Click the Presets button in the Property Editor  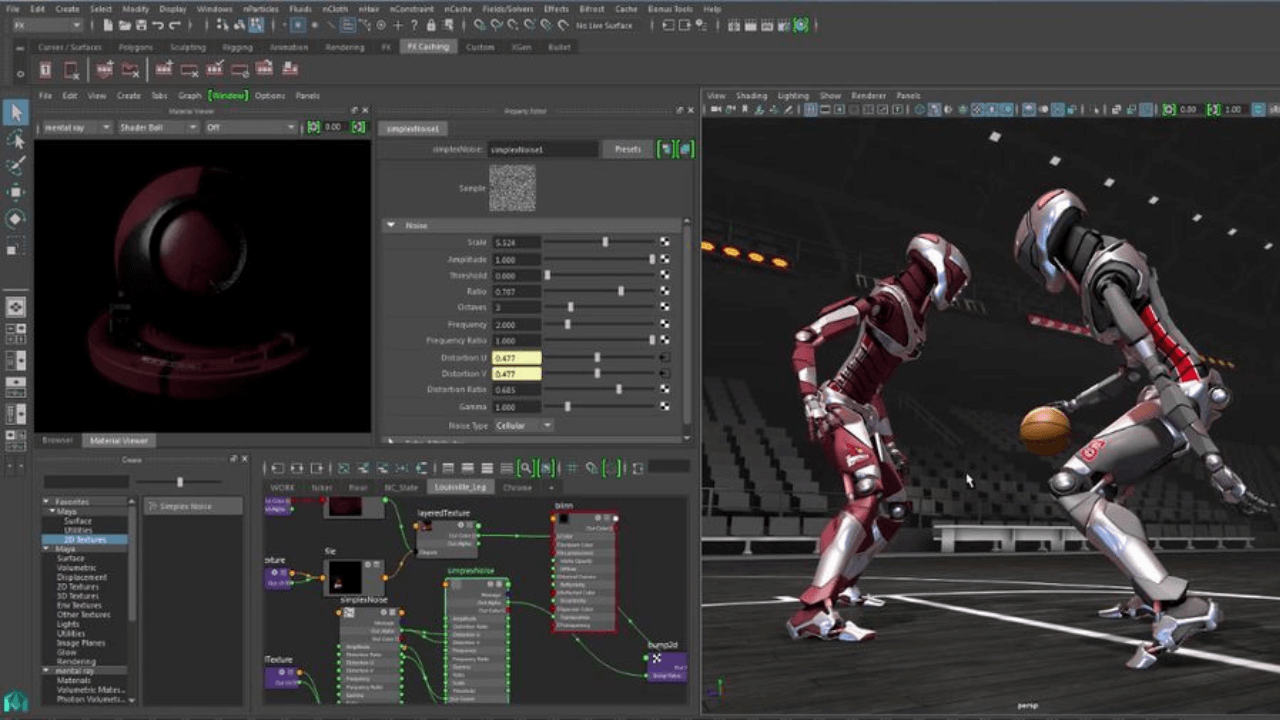point(627,148)
